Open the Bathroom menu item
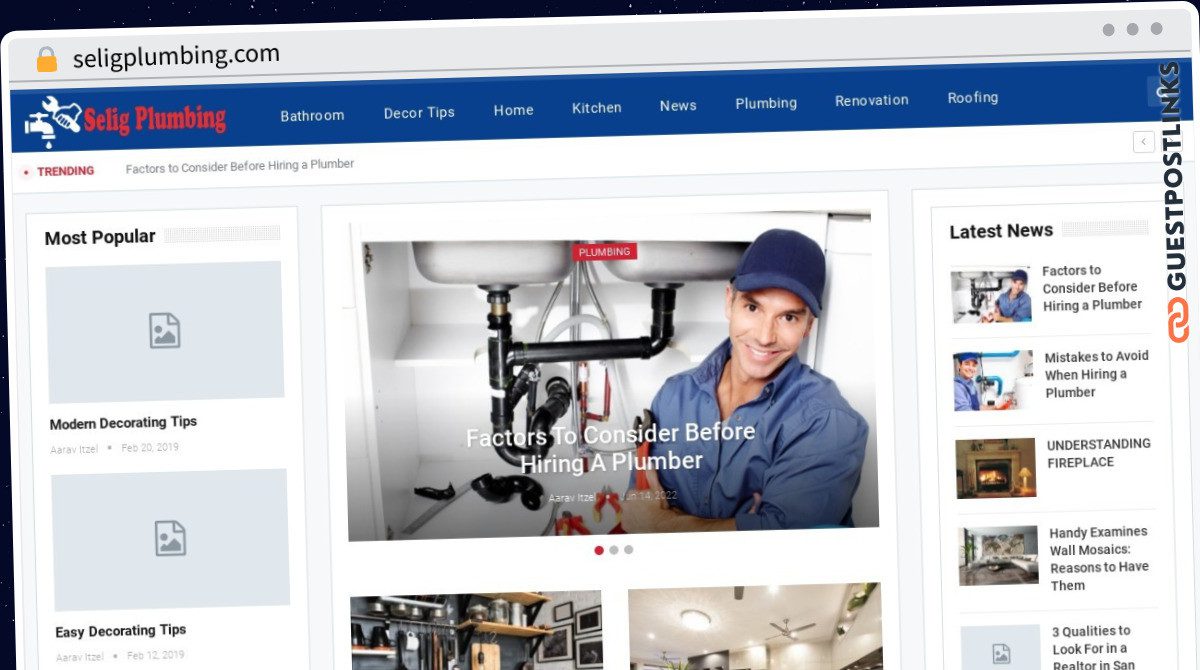The width and height of the screenshot is (1200, 670). pos(312,115)
